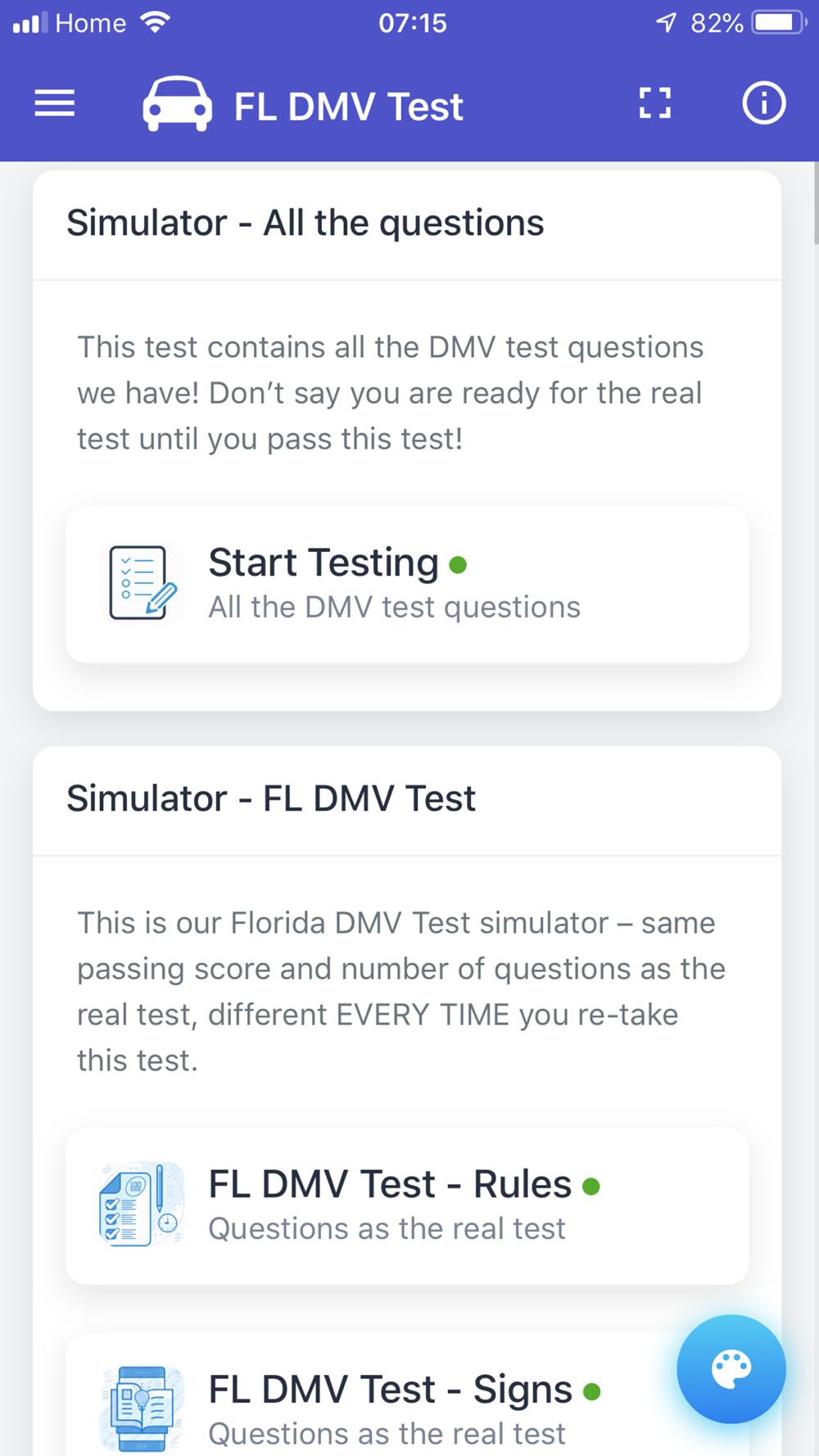819x1456 pixels.
Task: Tap the battery indicator in status bar
Action: (x=780, y=22)
